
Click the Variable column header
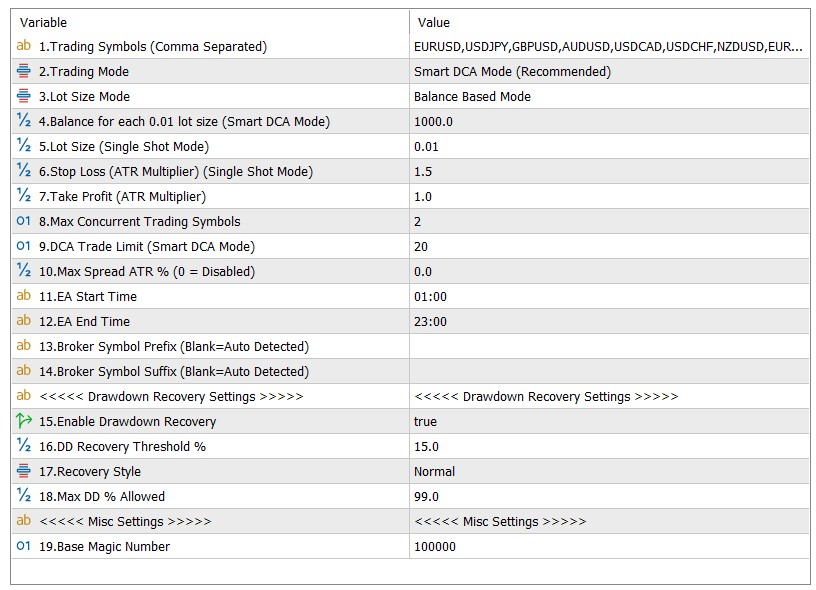point(43,22)
